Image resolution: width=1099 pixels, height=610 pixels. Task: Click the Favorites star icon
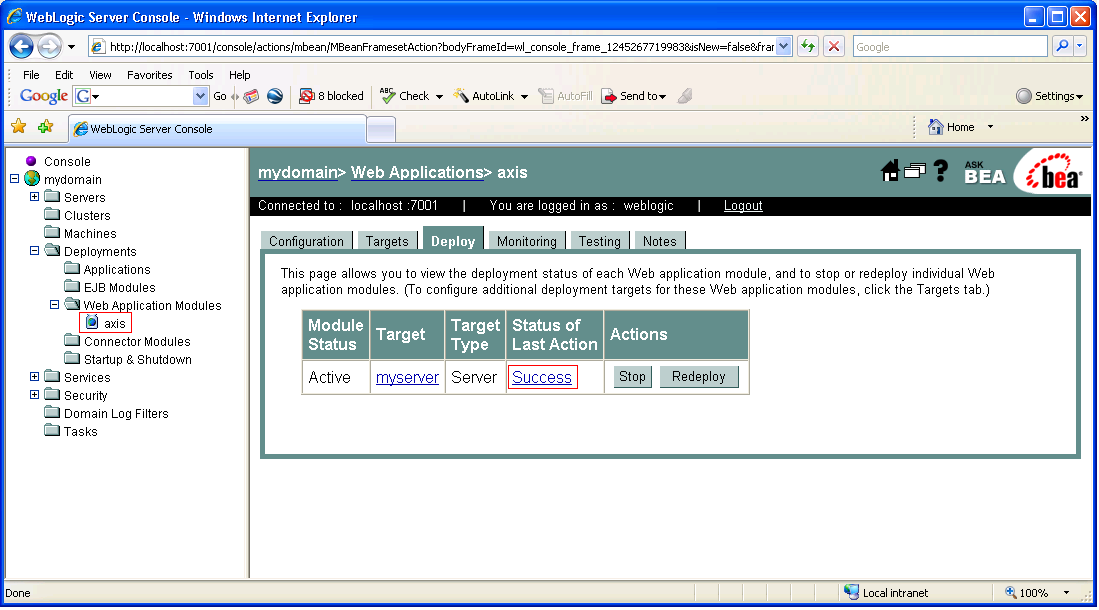tap(19, 126)
